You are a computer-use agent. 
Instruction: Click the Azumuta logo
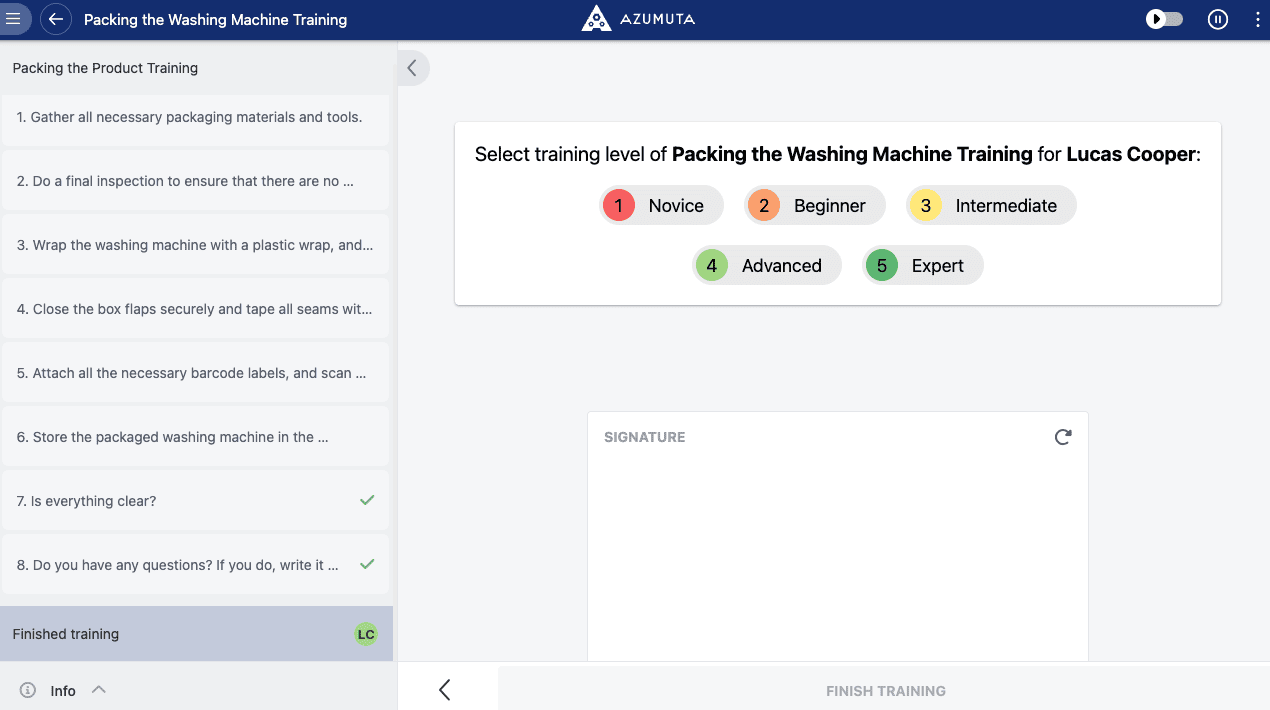tap(638, 19)
